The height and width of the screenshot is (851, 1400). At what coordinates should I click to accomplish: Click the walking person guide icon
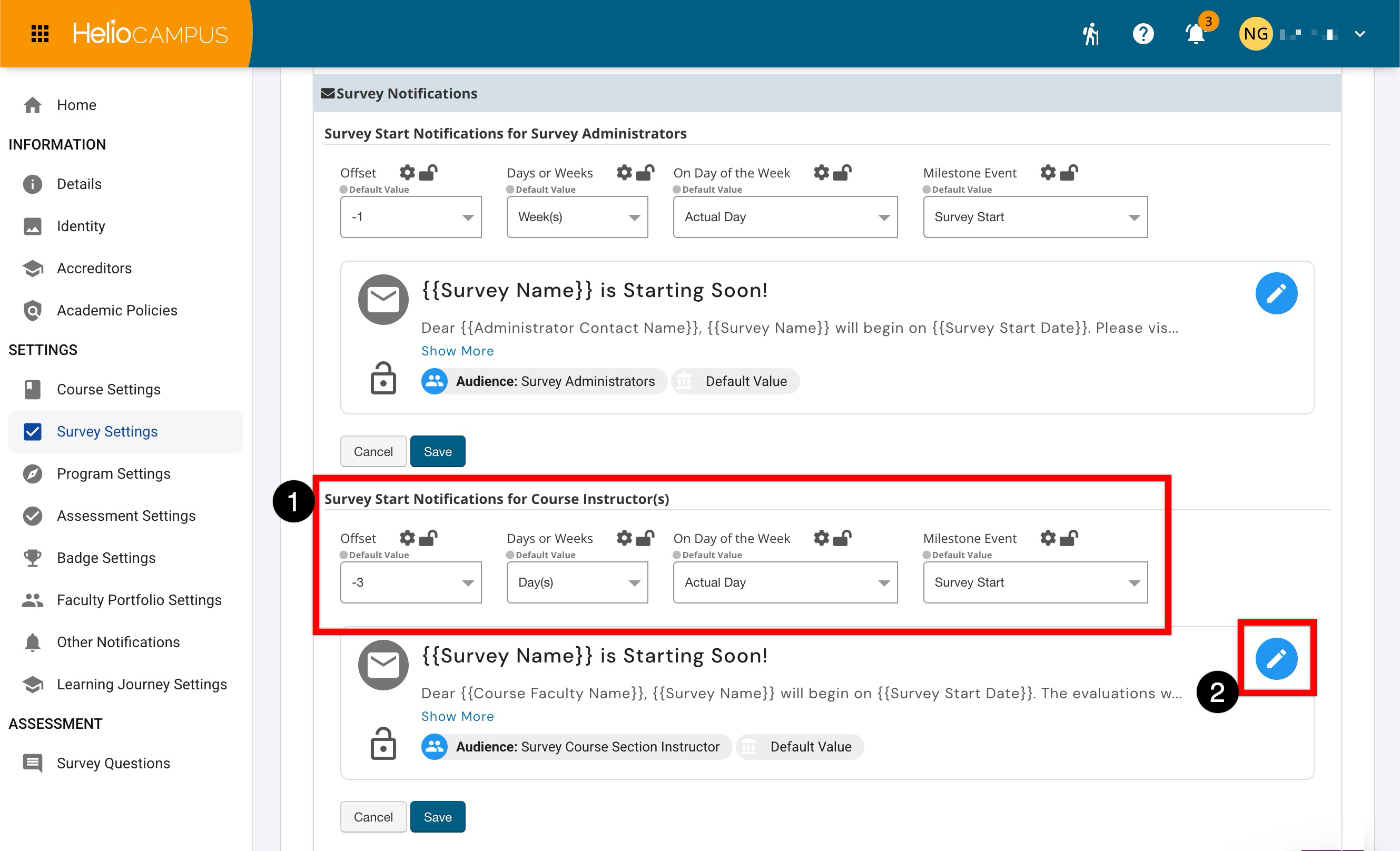point(1090,34)
